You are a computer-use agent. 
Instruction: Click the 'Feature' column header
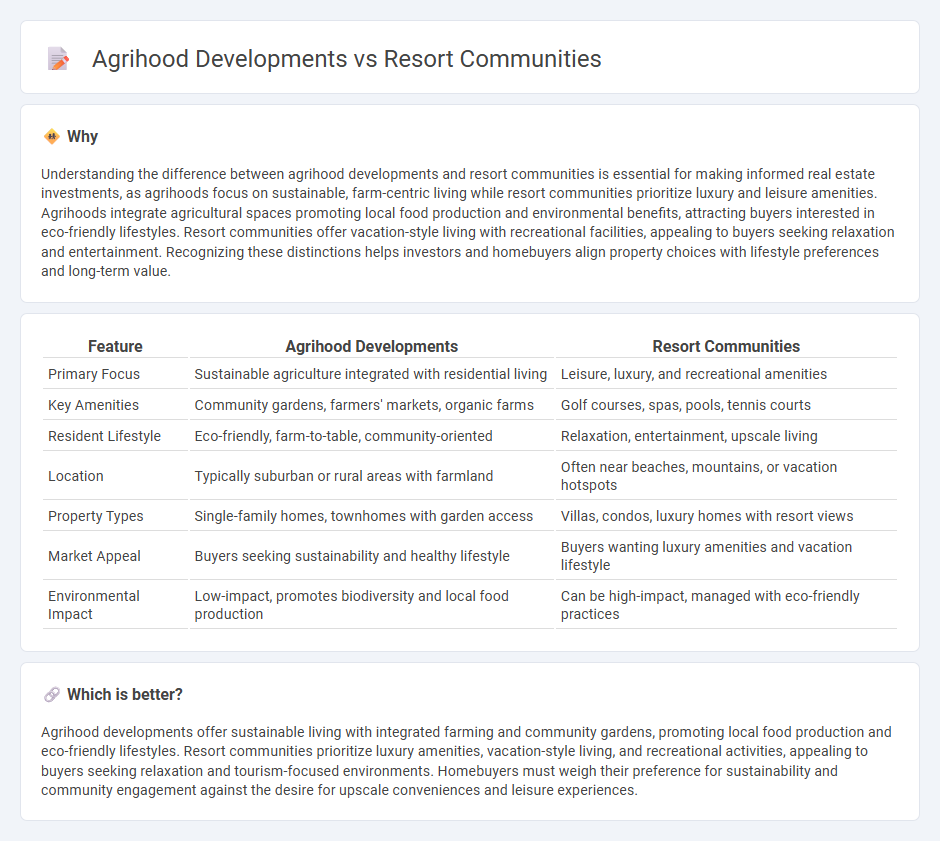[x=115, y=346]
